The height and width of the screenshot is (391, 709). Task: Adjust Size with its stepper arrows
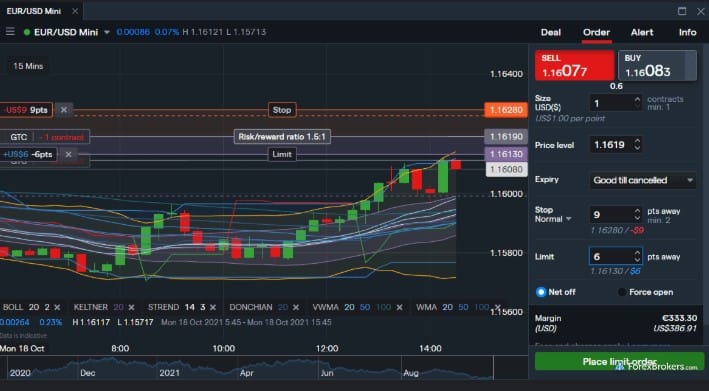point(637,103)
